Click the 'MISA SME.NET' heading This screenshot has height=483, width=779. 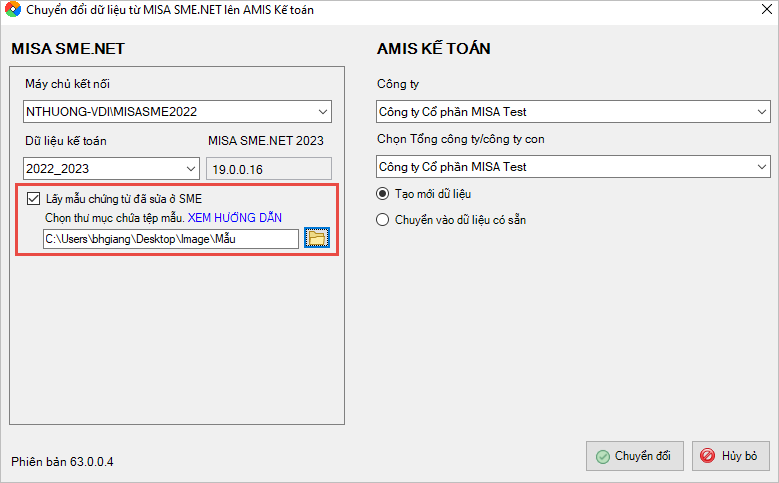click(68, 49)
